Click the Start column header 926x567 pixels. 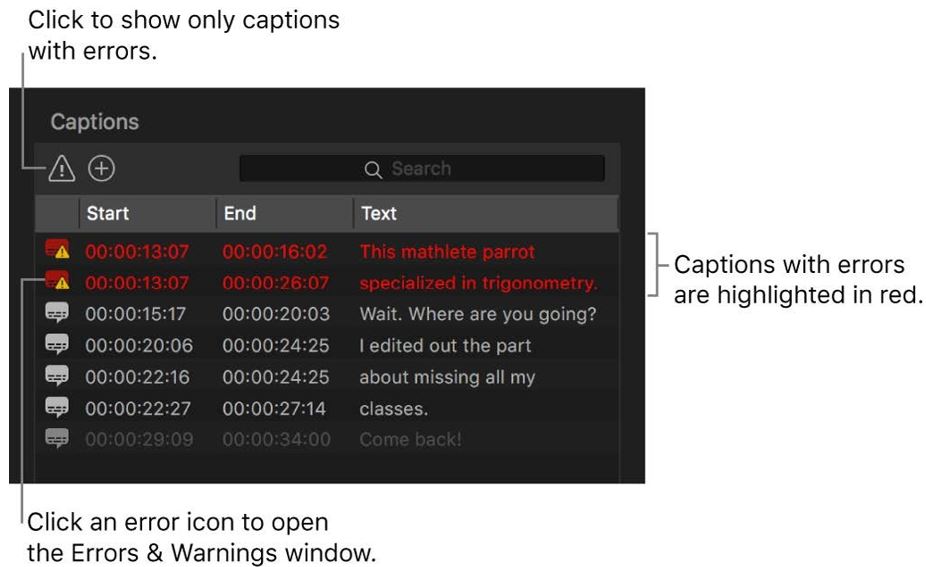[108, 213]
